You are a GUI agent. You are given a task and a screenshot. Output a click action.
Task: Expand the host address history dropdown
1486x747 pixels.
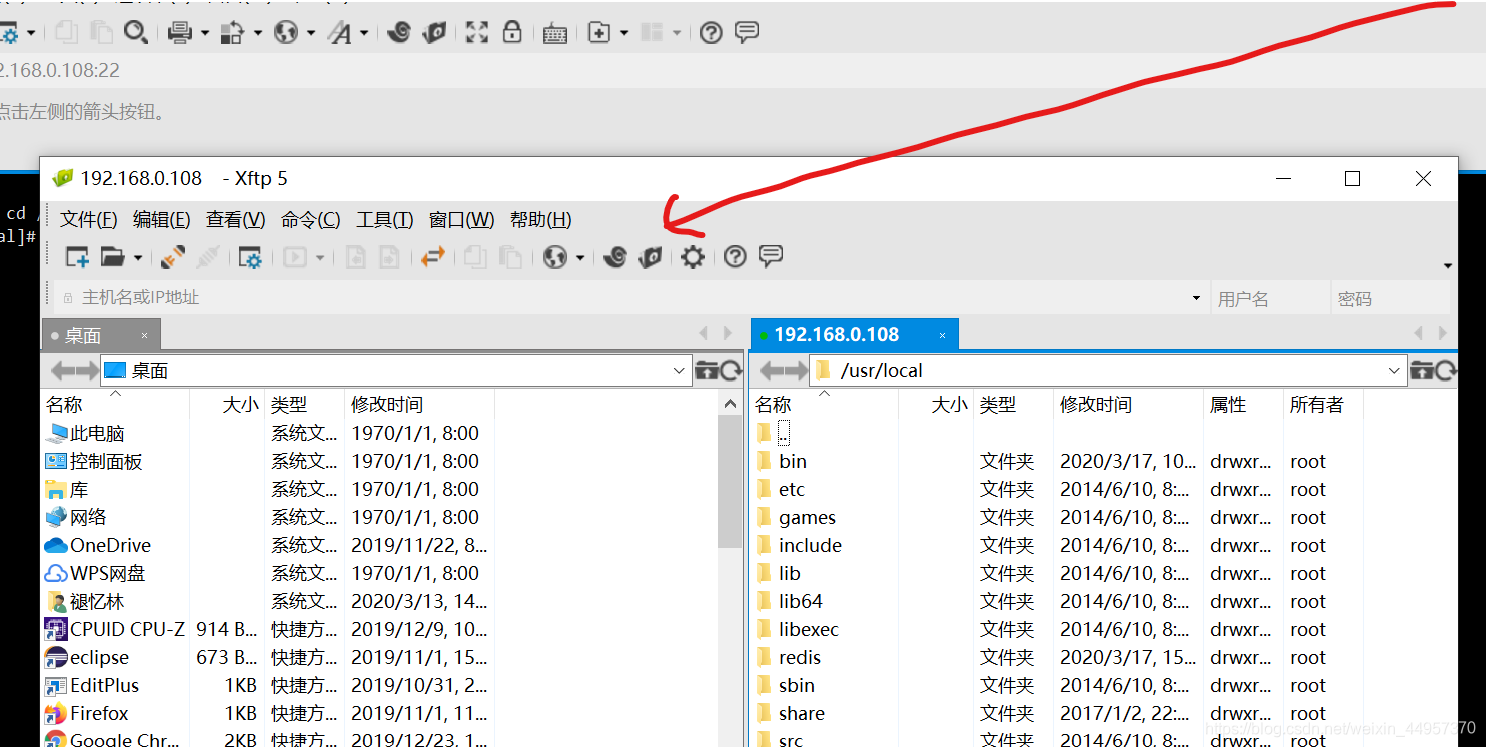tap(1196, 298)
